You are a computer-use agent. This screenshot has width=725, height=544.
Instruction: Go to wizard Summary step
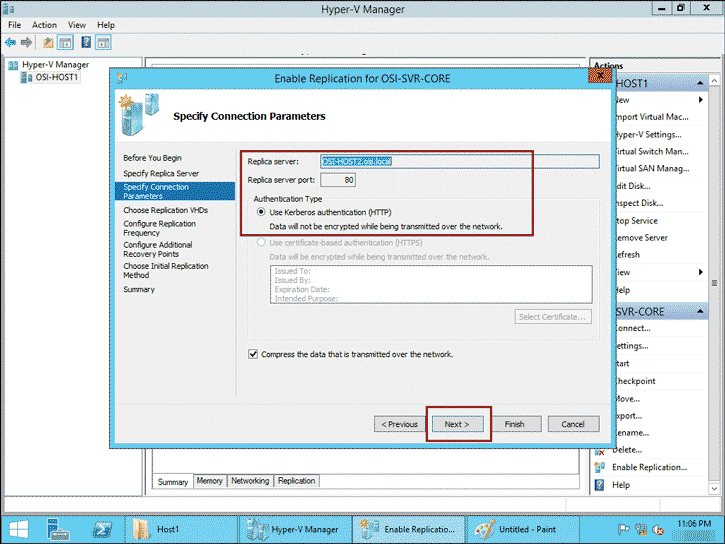point(139,289)
